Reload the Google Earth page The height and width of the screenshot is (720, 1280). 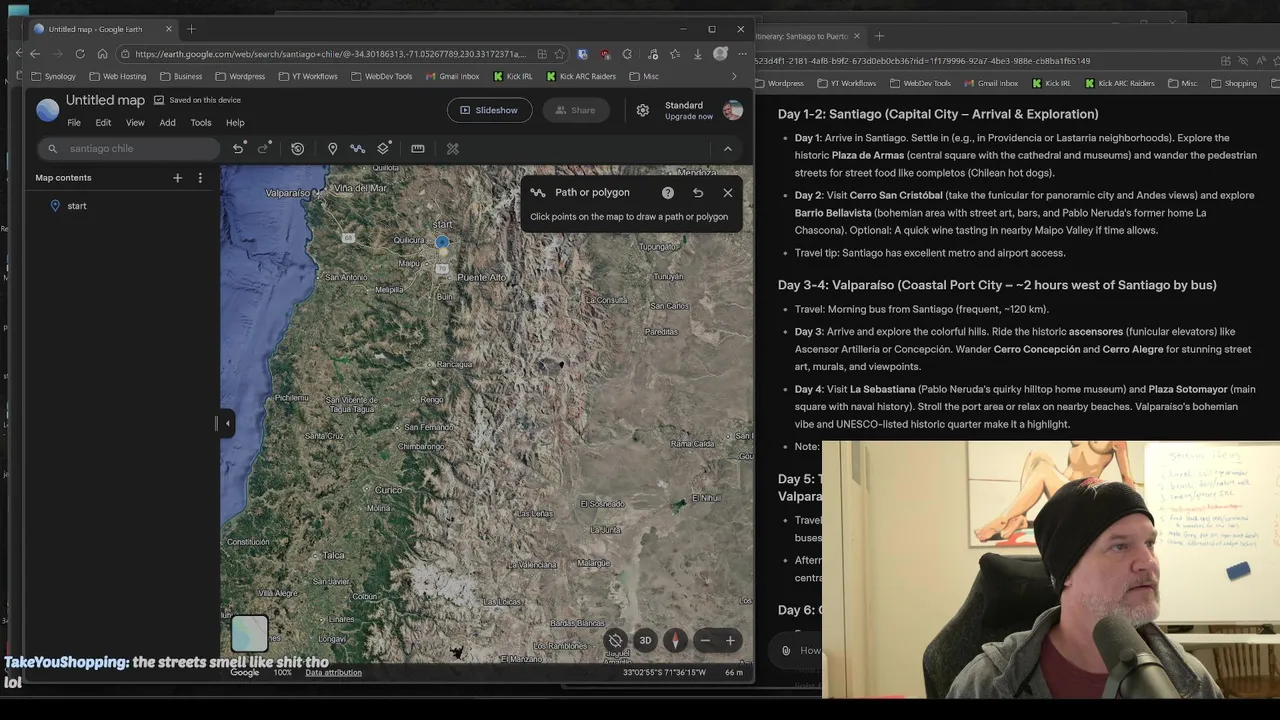(x=80, y=54)
